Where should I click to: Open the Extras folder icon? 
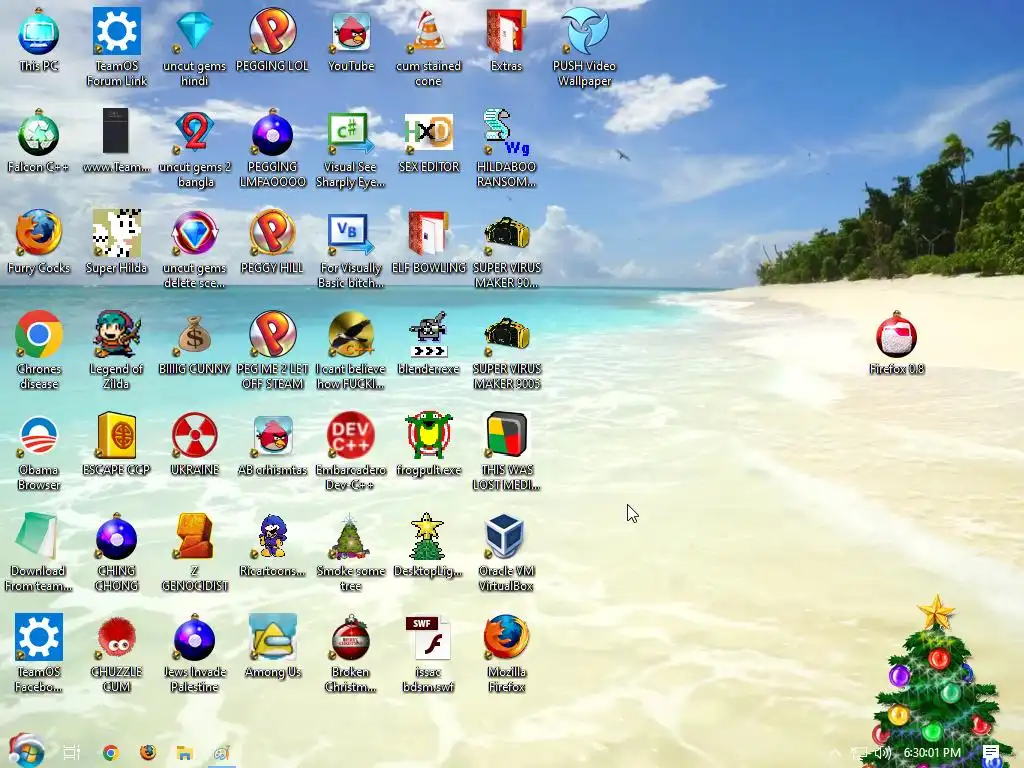tap(506, 40)
